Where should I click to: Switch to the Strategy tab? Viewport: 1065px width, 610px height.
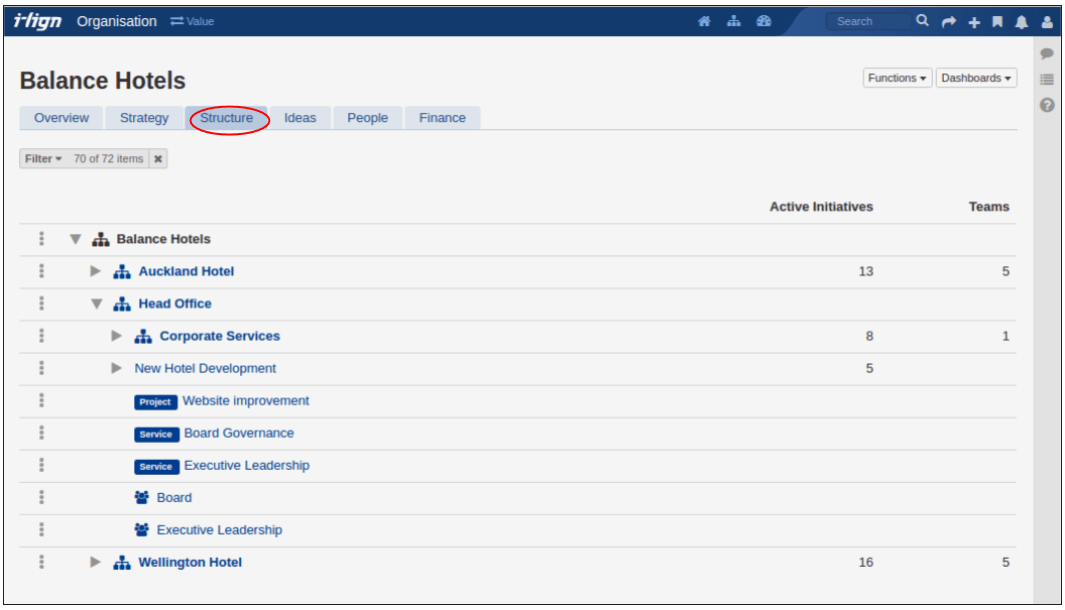pos(144,118)
